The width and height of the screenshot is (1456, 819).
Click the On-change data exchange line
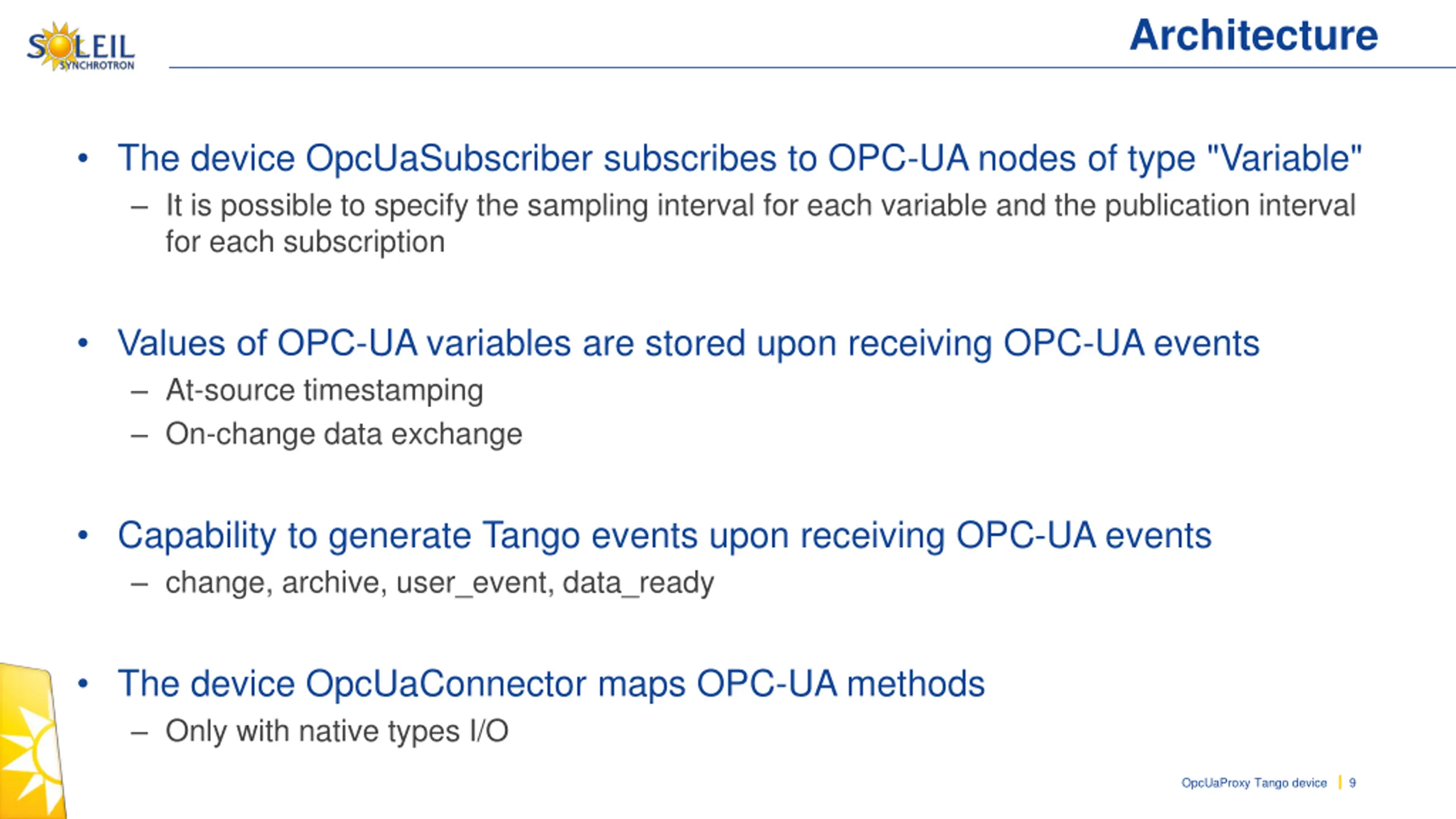(344, 434)
